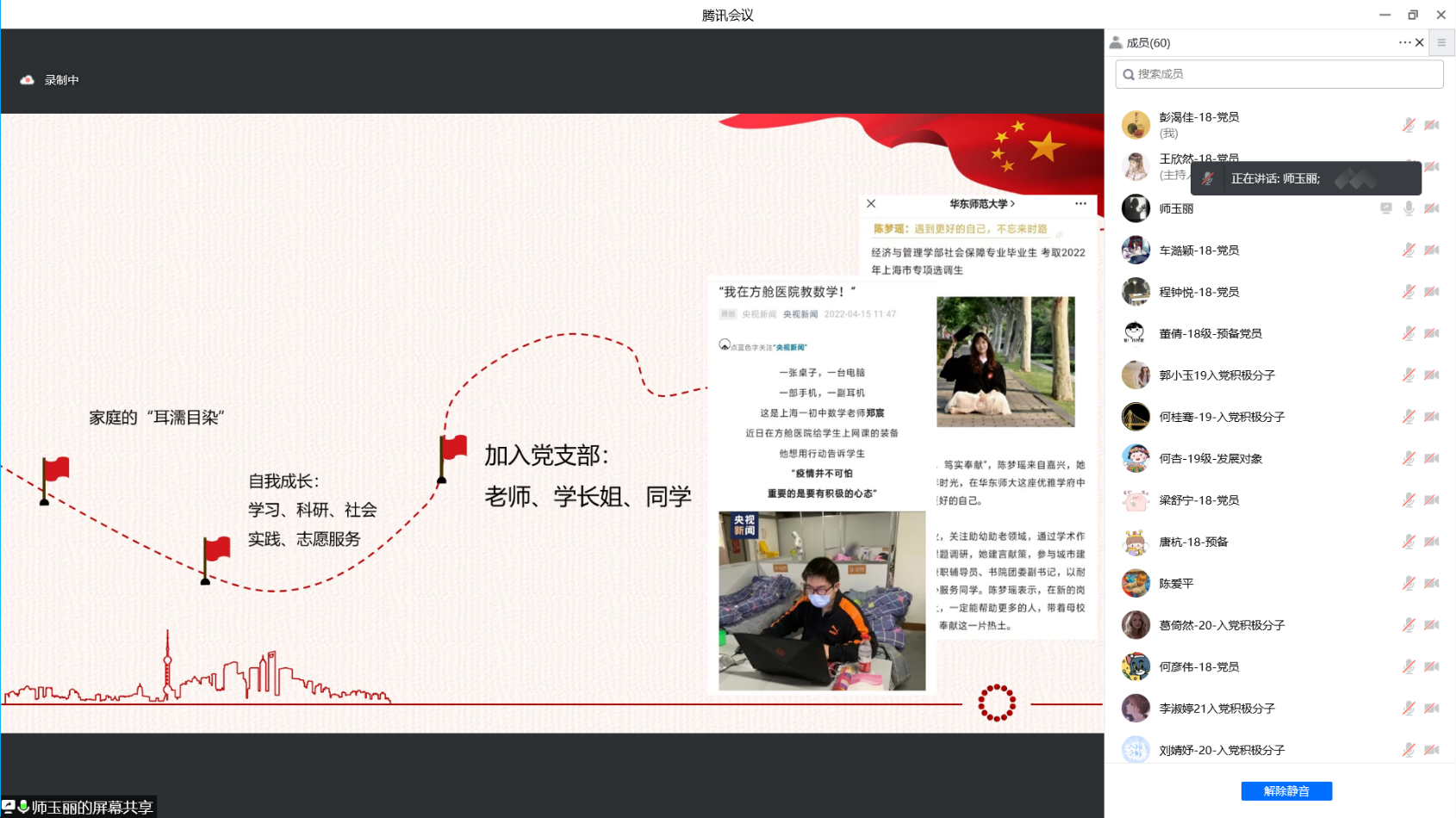Click avatar of 何彦伟-18-党员

pos(1136,666)
